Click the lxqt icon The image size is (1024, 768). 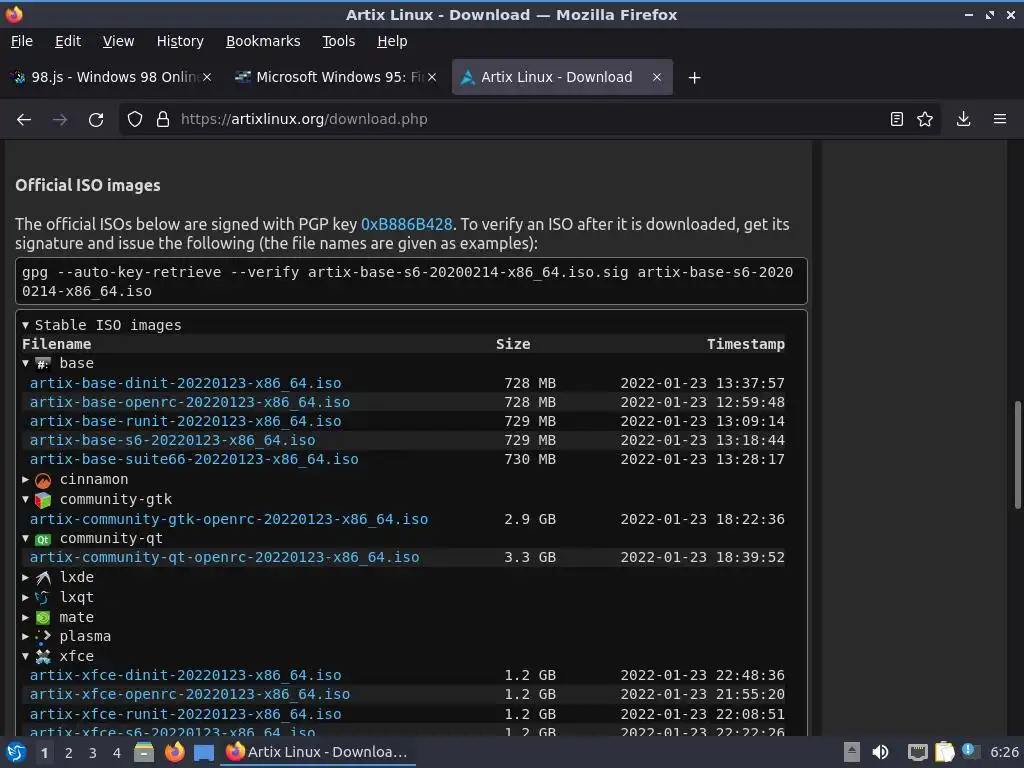pyautogui.click(x=42, y=598)
